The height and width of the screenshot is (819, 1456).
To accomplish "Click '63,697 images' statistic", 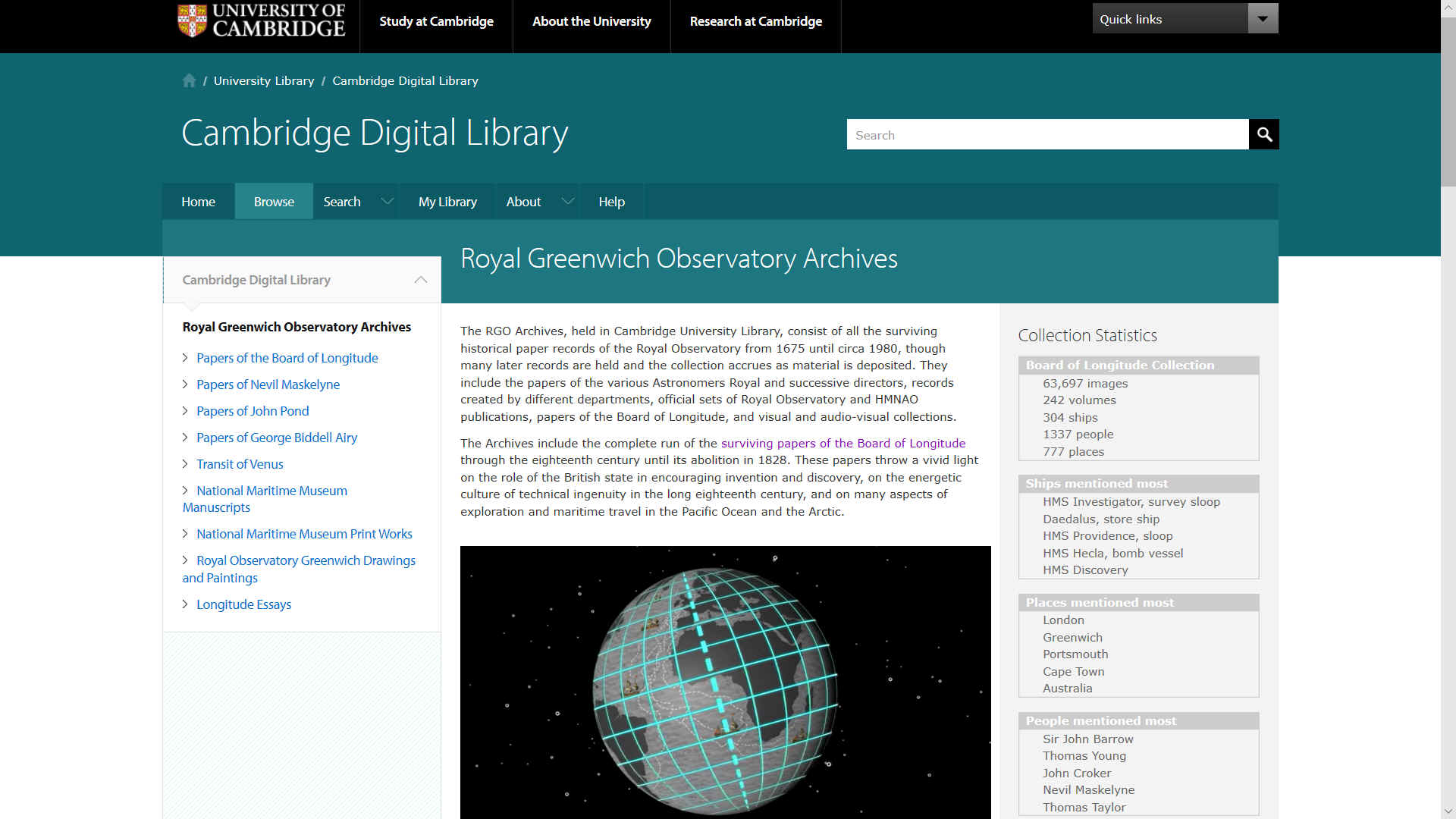I will pos(1085,384).
